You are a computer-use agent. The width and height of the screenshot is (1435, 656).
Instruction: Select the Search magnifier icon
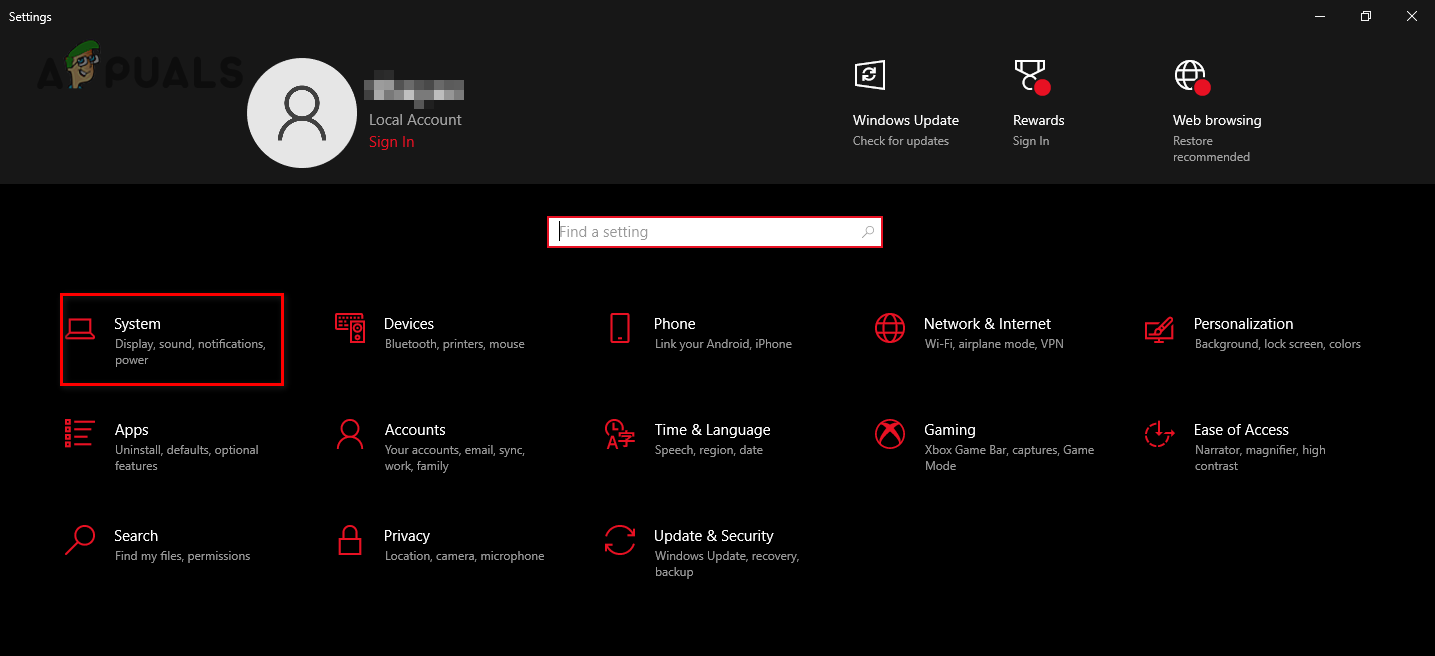79,540
